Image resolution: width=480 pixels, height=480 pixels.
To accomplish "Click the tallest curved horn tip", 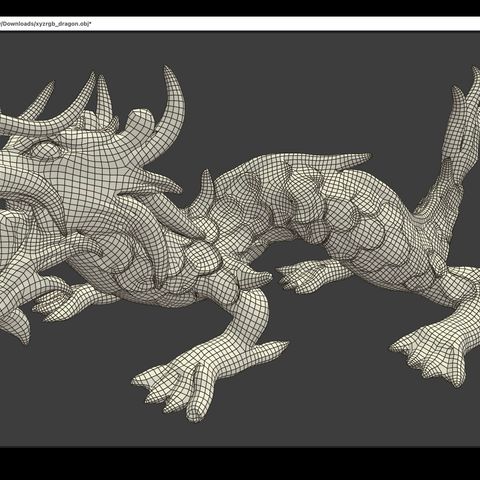I will 168,72.
